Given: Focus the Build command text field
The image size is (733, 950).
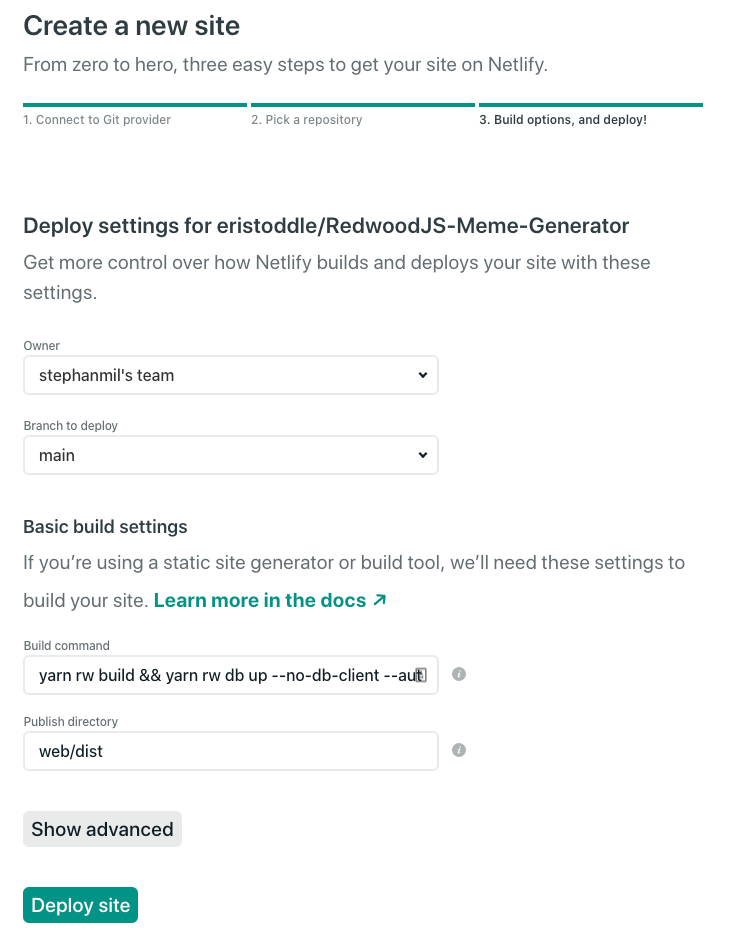Looking at the screenshot, I should tap(220, 675).
